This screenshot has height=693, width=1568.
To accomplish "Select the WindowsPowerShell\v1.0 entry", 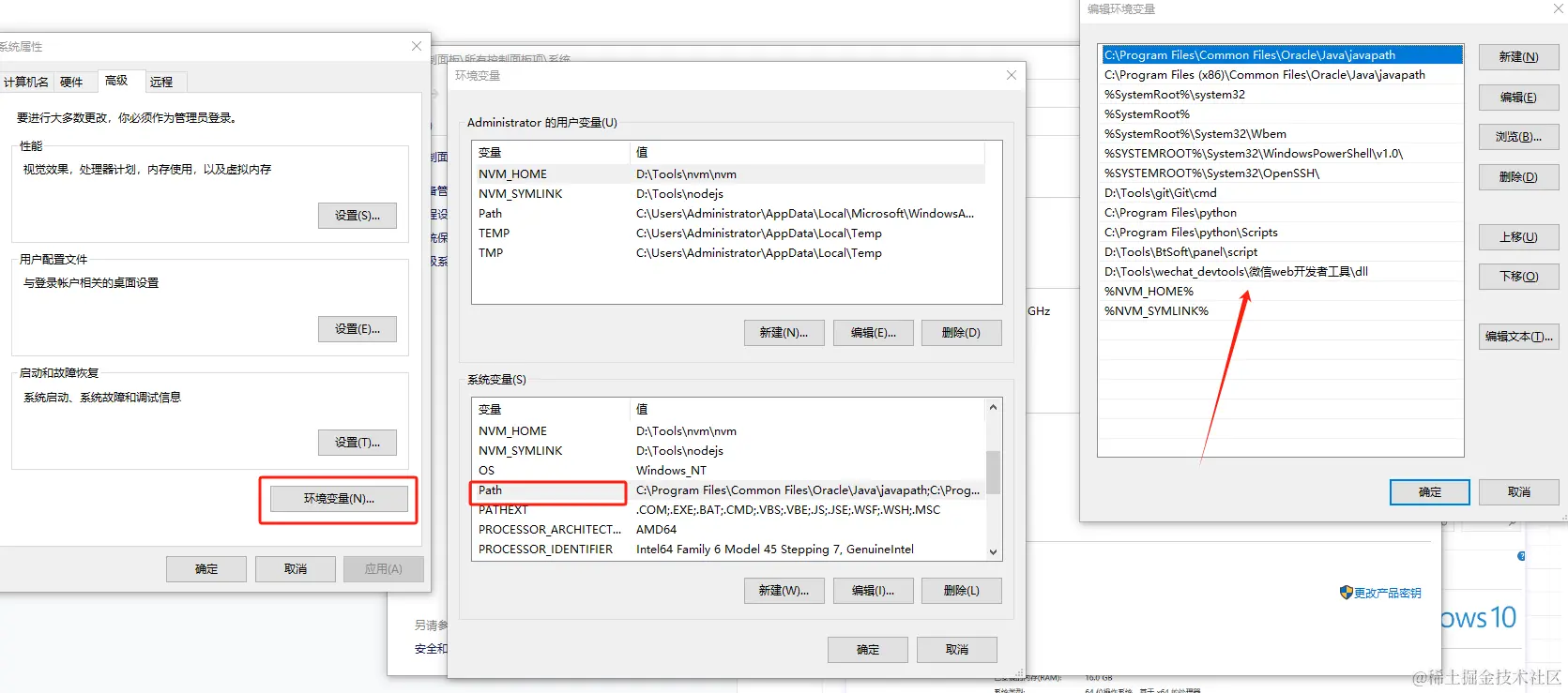I will (x=1282, y=154).
